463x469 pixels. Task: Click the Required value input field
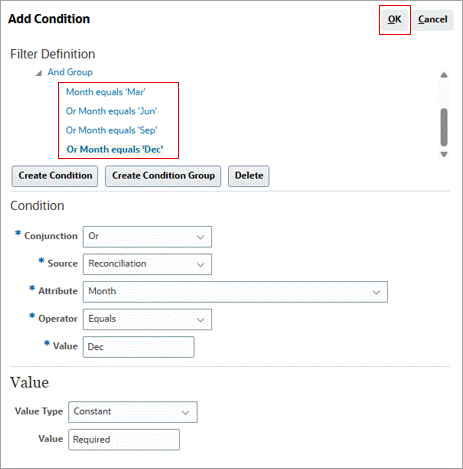tap(124, 440)
